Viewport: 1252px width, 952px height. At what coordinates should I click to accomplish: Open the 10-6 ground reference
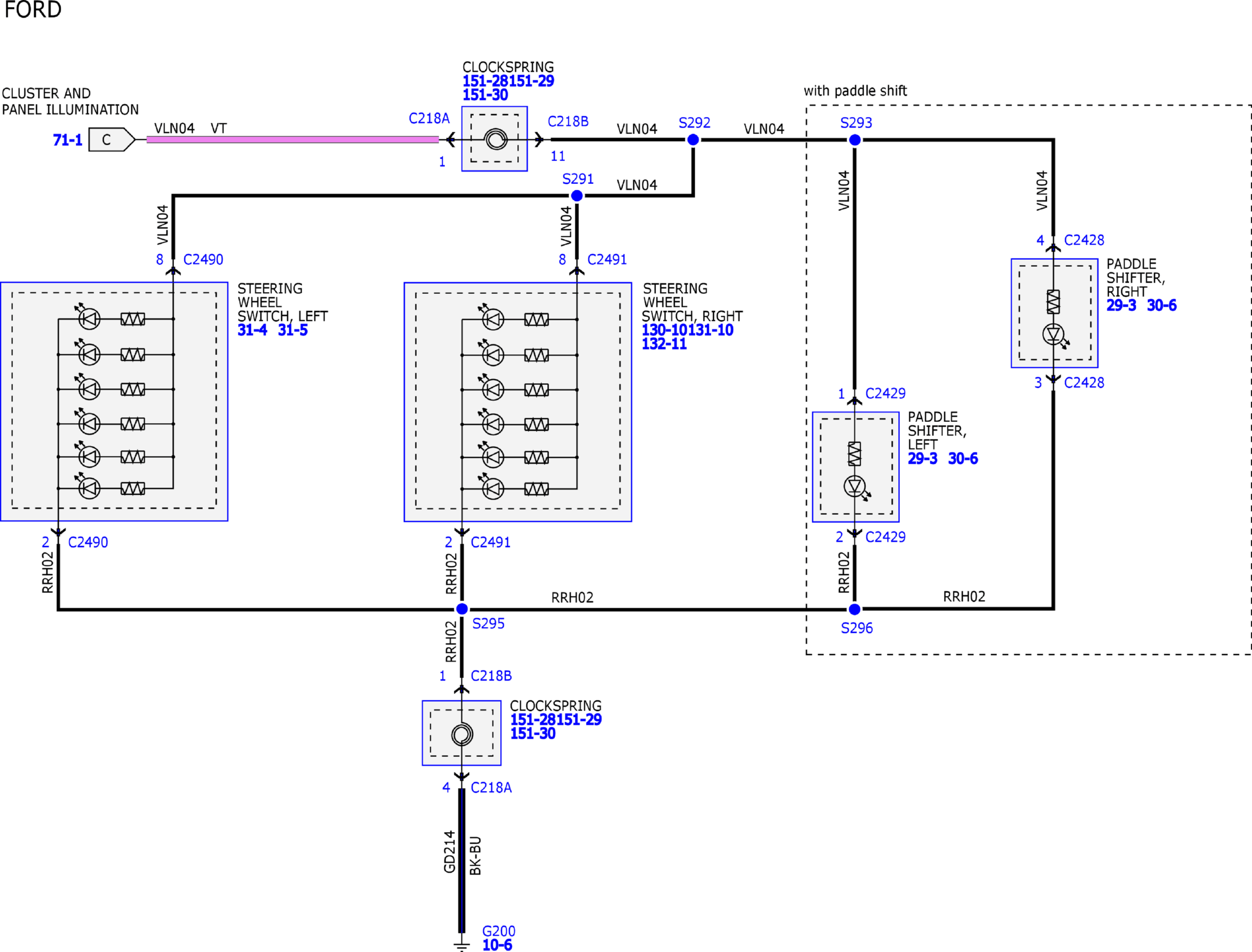point(497,946)
